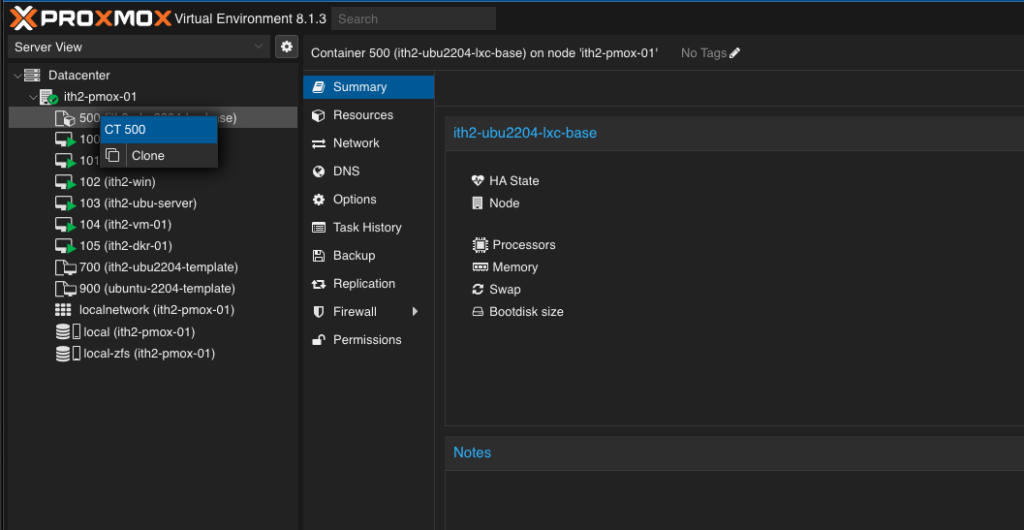Click the DNS globe icon
The height and width of the screenshot is (530, 1024).
[x=319, y=172]
